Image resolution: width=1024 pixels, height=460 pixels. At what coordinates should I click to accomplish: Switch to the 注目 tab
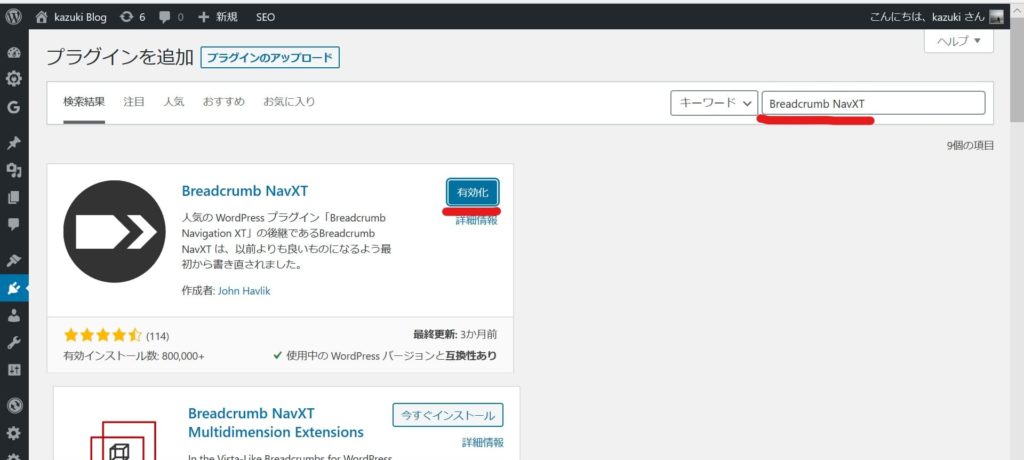click(134, 102)
